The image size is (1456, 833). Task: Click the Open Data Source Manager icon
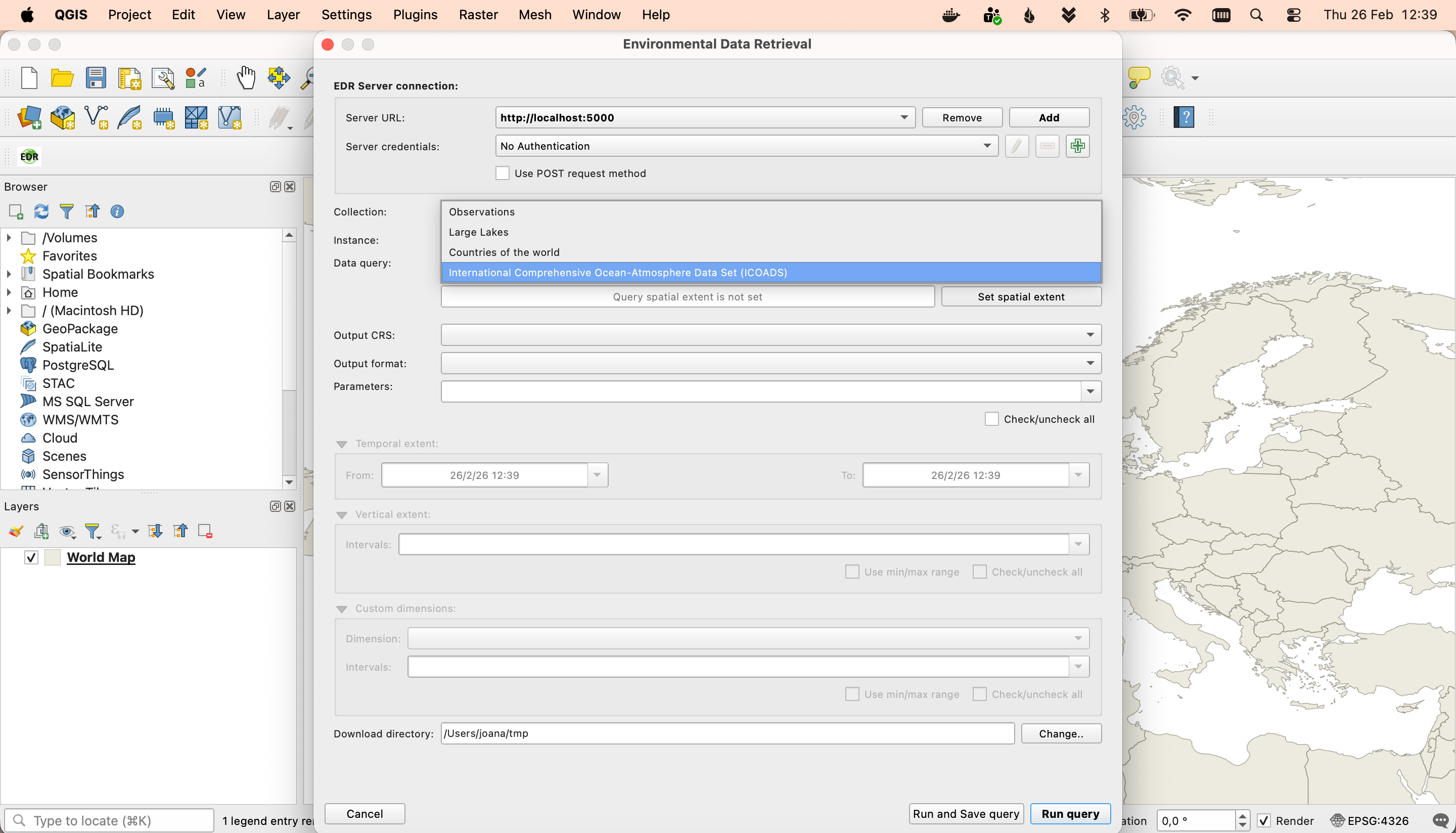(x=29, y=117)
